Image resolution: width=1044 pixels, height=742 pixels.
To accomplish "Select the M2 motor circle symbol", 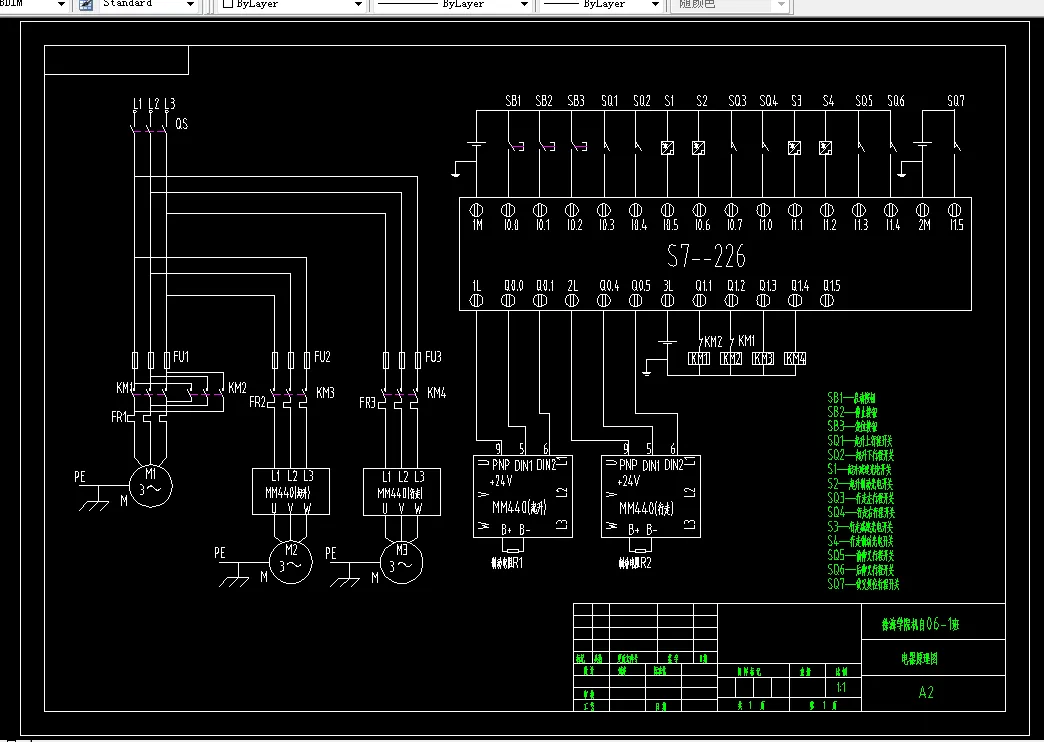I will point(291,562).
